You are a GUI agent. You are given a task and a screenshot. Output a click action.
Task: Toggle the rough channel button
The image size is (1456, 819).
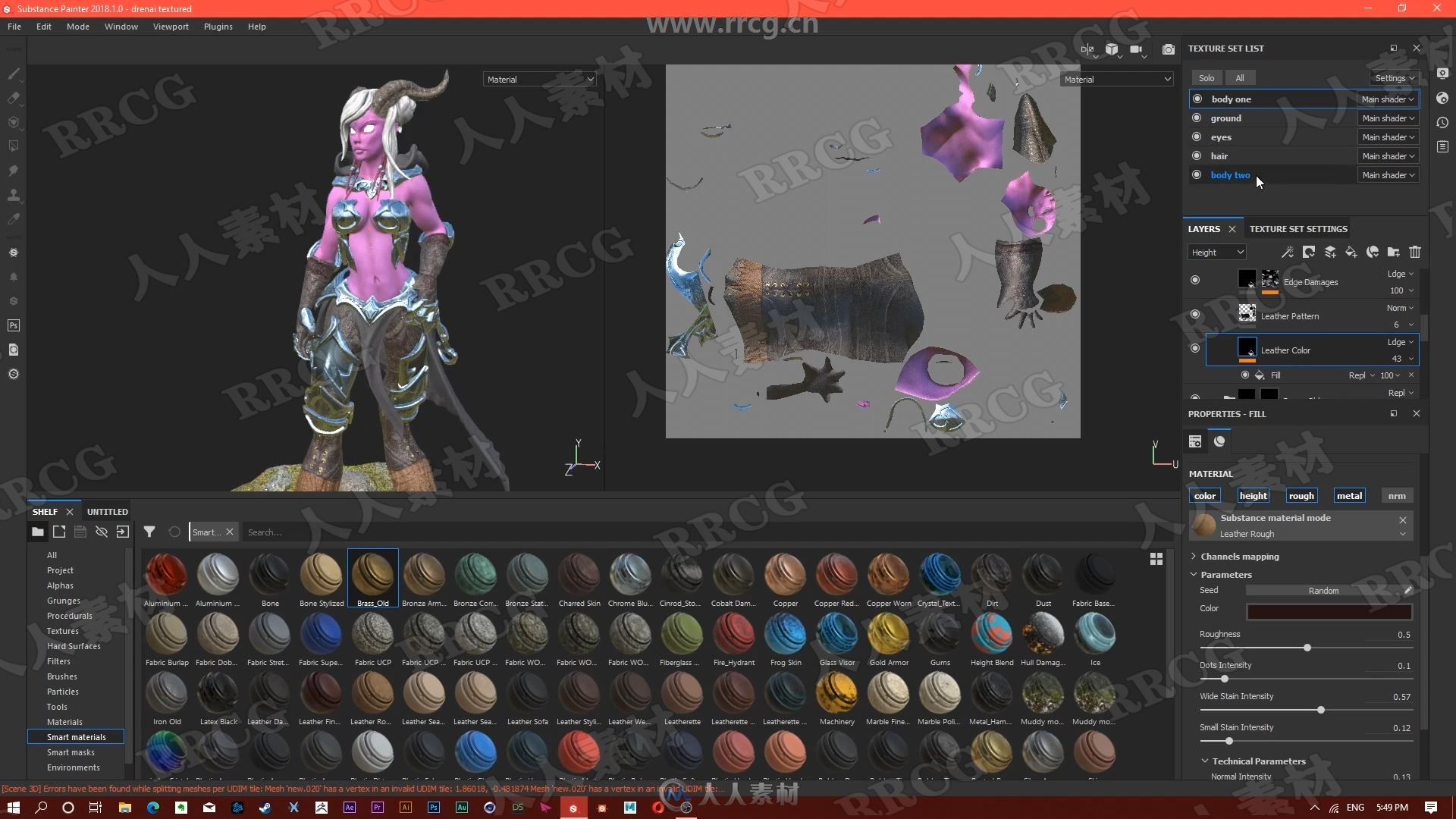pyautogui.click(x=1301, y=495)
